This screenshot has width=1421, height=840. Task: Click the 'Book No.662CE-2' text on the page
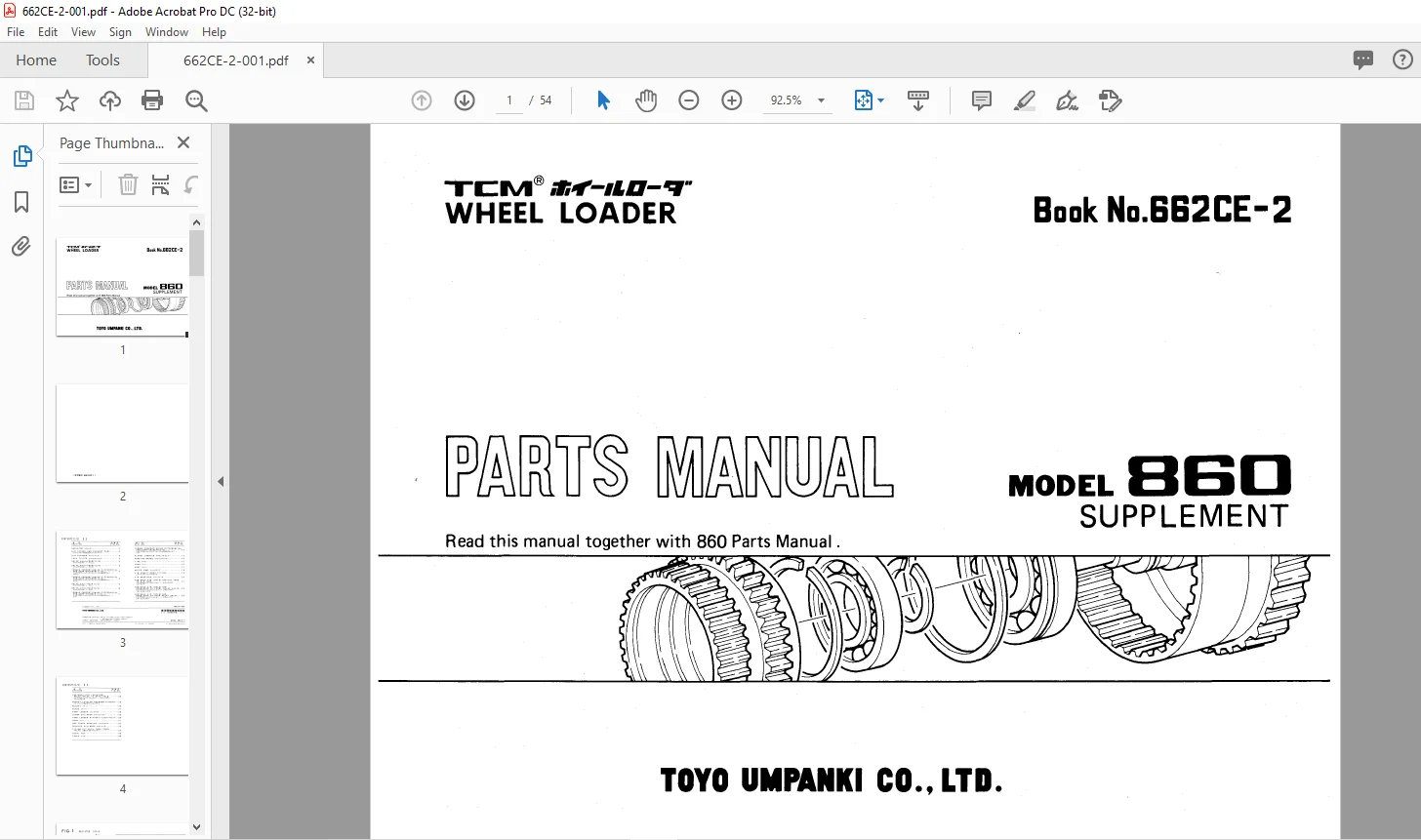point(1162,210)
